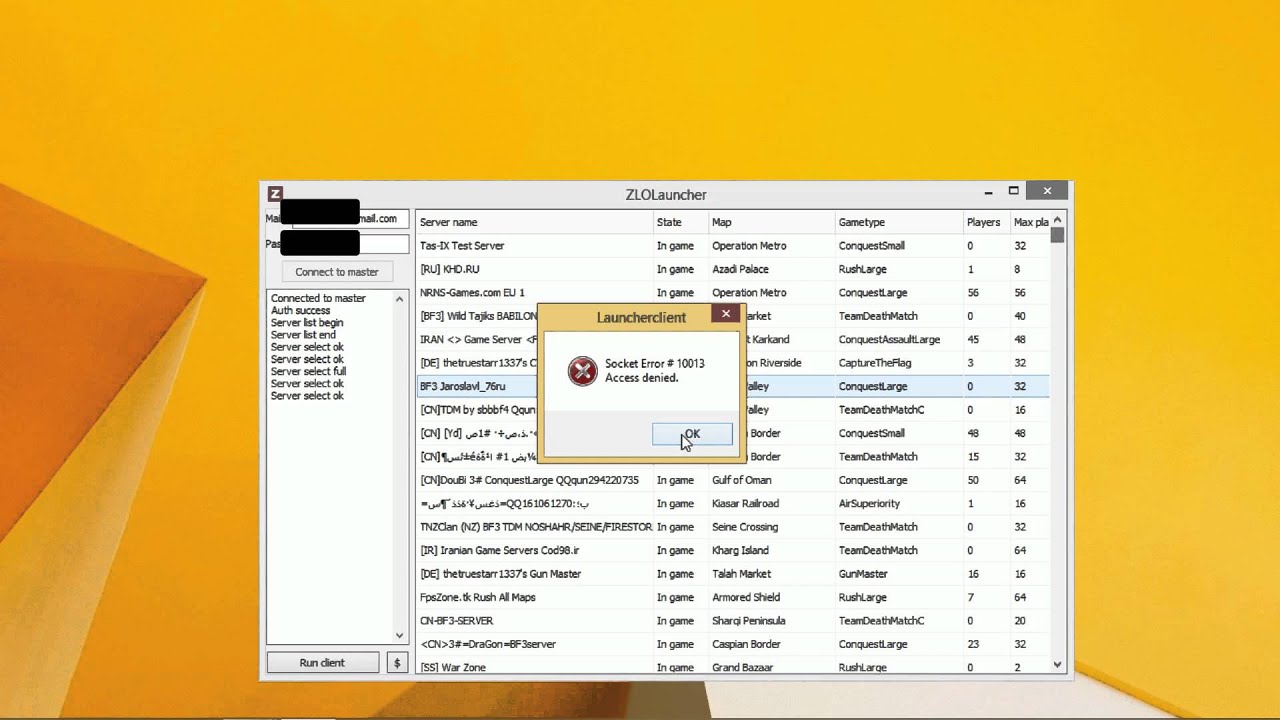
Task: Select the [SS] War Zone server
Action: click(733, 667)
